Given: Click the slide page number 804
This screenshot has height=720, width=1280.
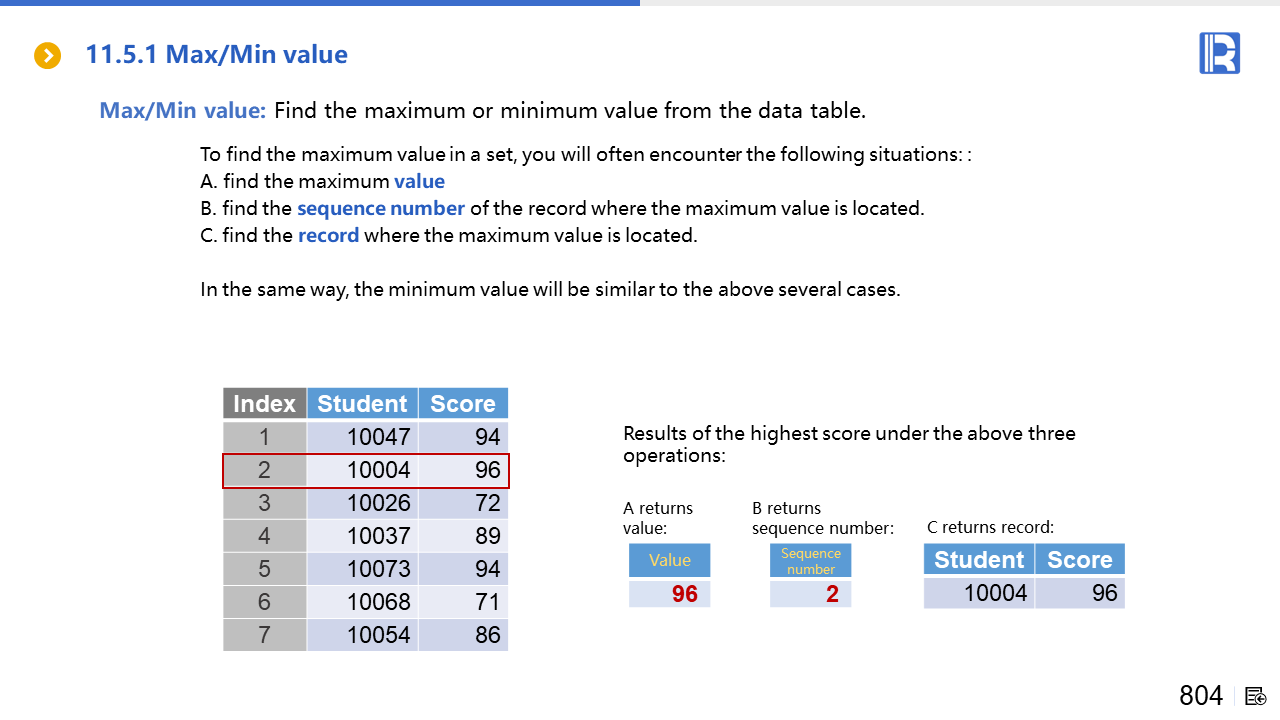Looking at the screenshot, I should click(x=1200, y=696).
